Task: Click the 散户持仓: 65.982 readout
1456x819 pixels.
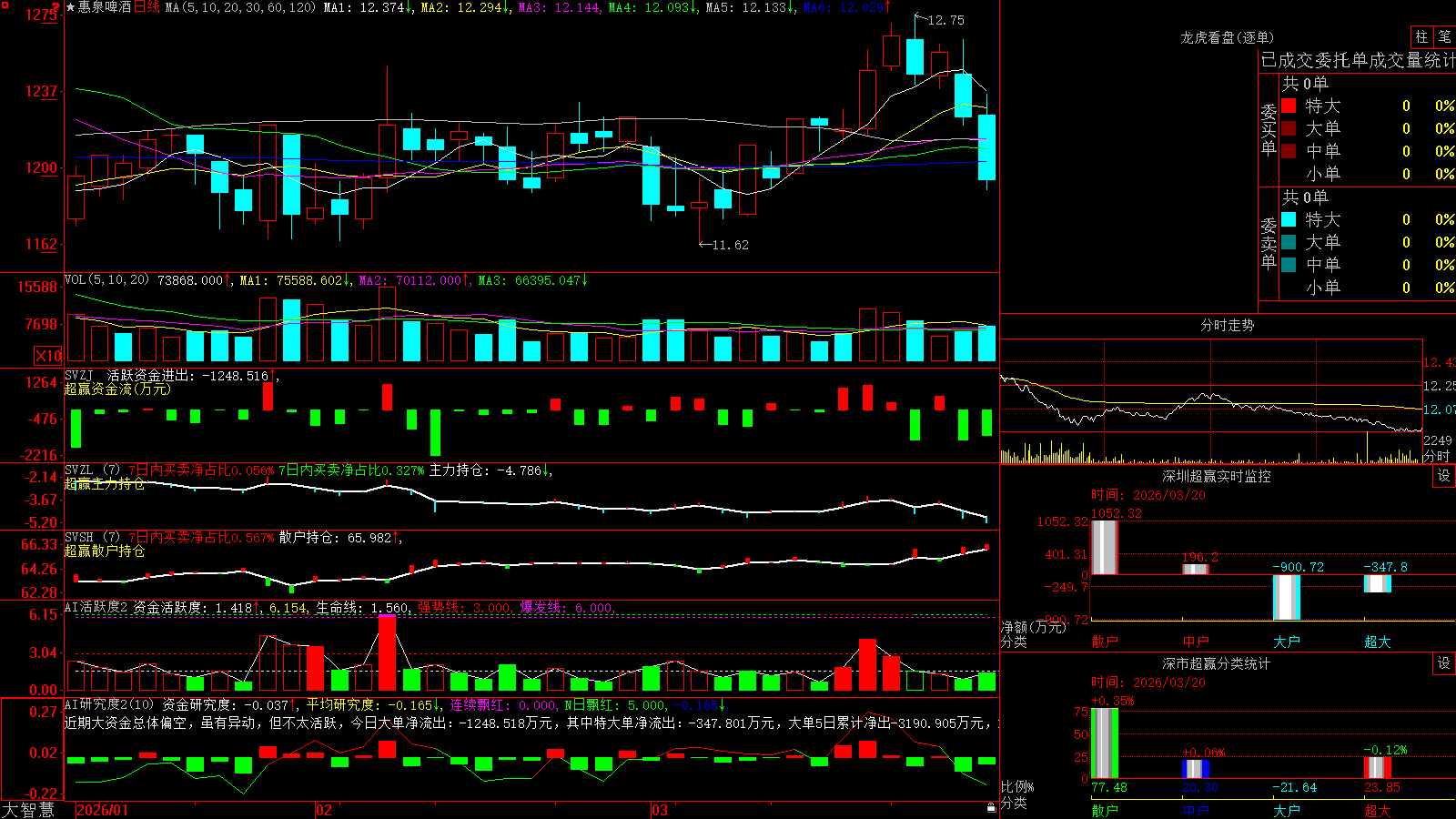Action: coord(335,538)
